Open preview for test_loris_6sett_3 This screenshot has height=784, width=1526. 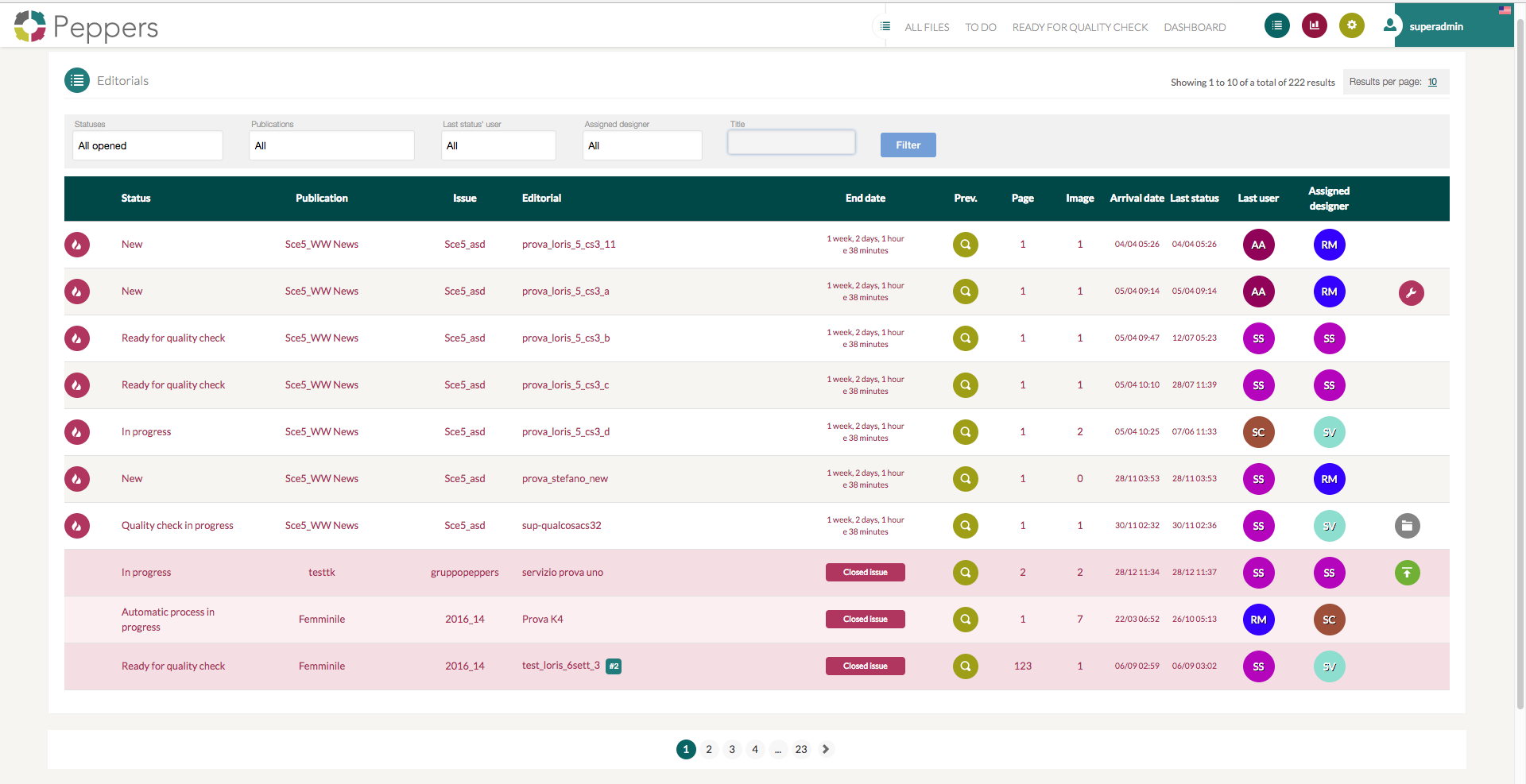coord(965,666)
